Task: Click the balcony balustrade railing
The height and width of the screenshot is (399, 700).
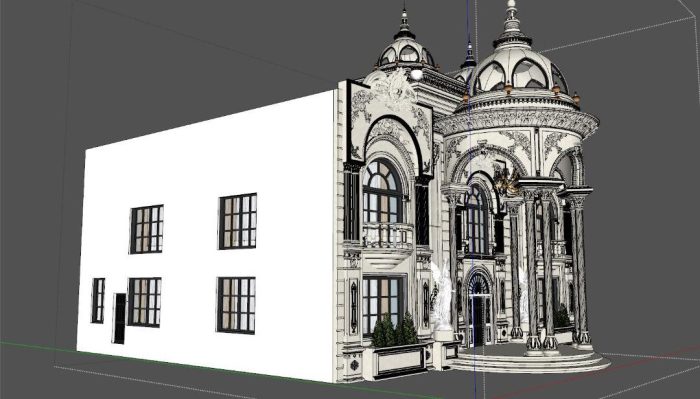Action: [388, 236]
